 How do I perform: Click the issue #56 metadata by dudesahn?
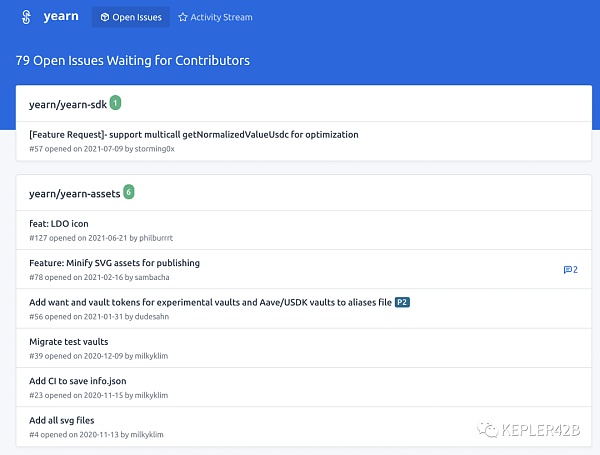pyautogui.click(x=99, y=317)
